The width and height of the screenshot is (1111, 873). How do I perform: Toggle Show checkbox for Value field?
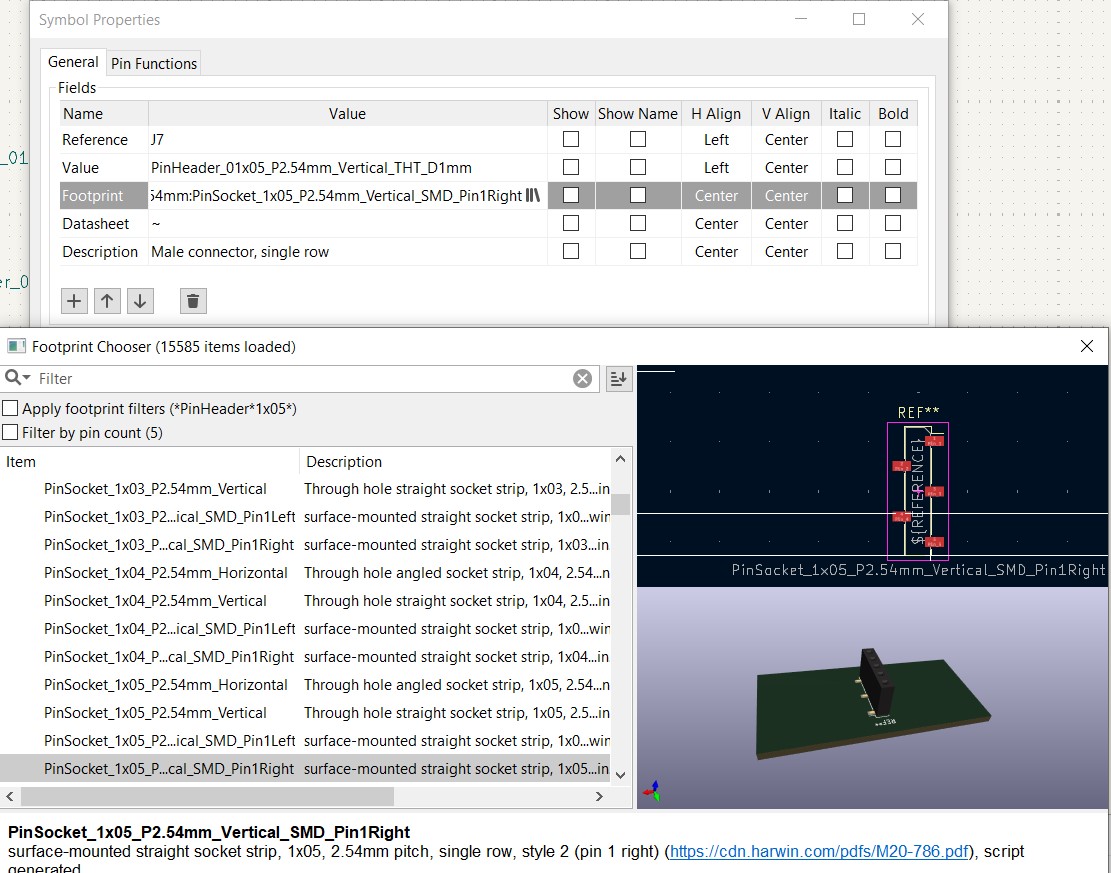tap(570, 167)
